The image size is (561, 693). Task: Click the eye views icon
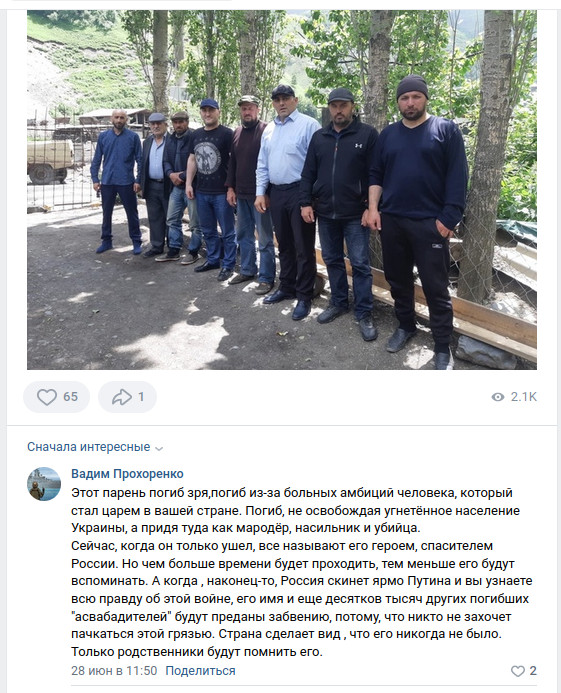[x=498, y=397]
